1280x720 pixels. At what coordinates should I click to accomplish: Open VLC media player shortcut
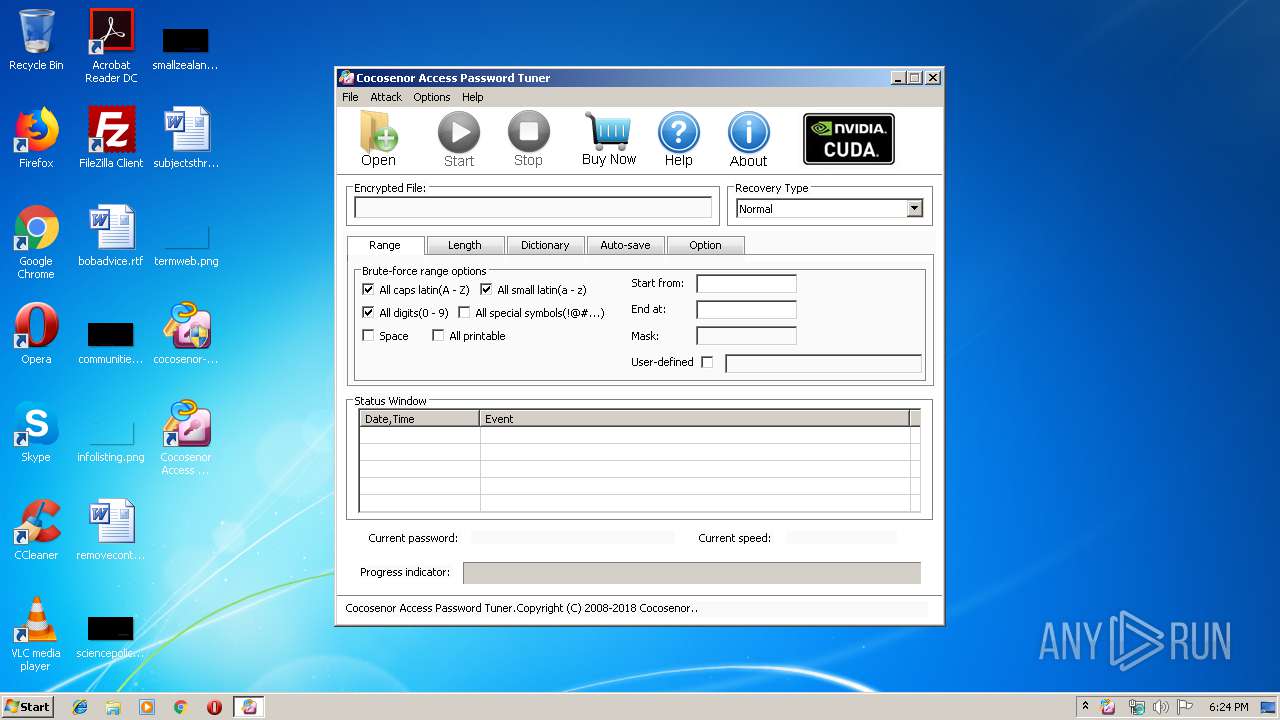pos(36,634)
